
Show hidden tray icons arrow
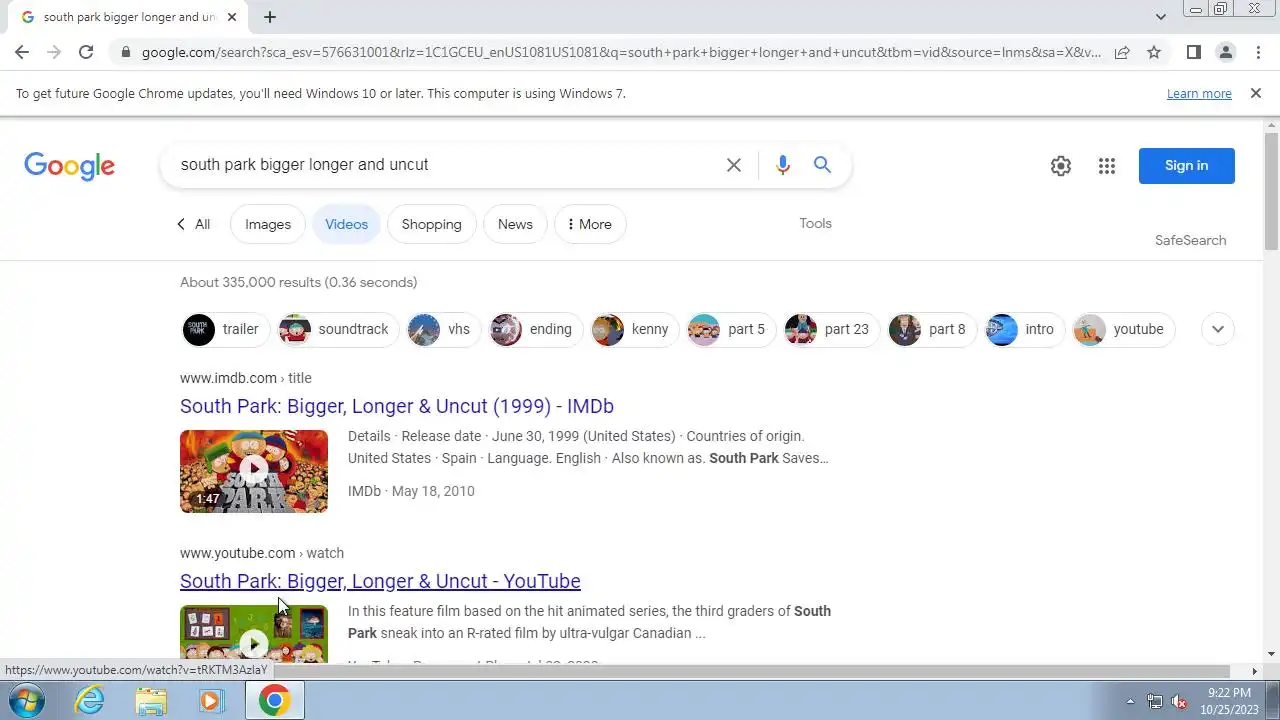click(1131, 701)
